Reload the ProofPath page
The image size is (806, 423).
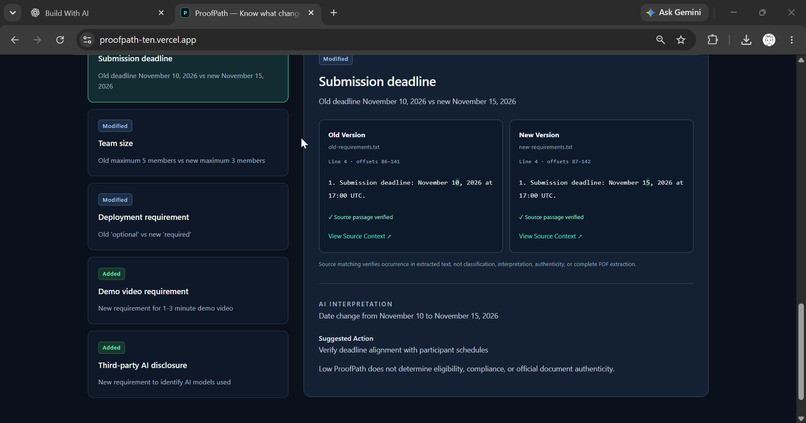click(60, 40)
